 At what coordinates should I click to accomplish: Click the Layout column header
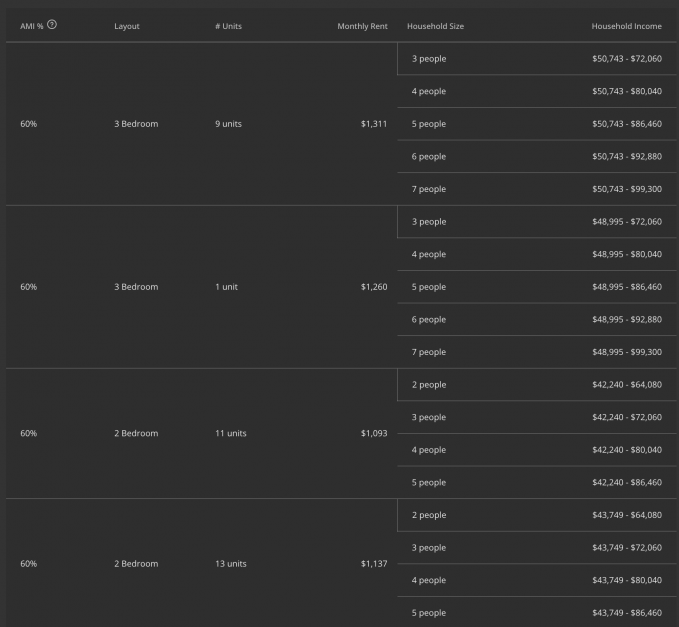coord(127,26)
